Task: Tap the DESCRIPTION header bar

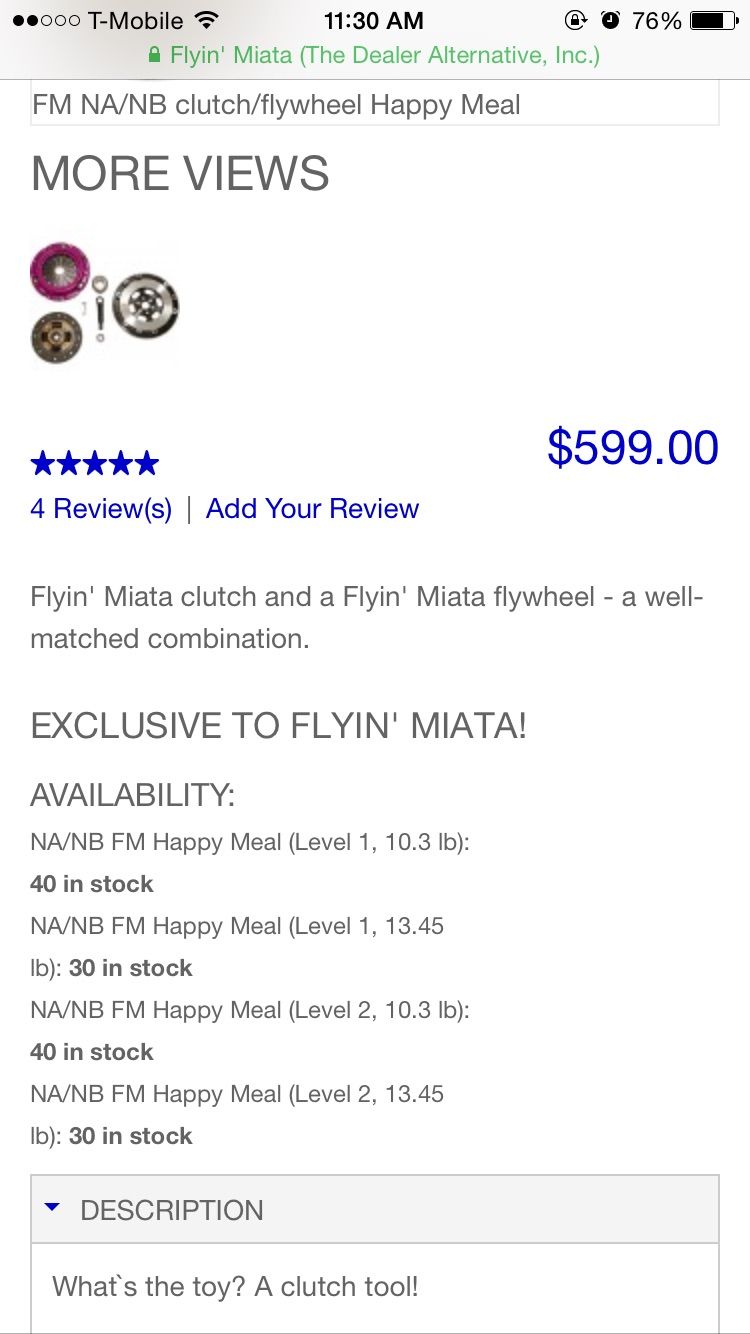Action: (x=375, y=1210)
